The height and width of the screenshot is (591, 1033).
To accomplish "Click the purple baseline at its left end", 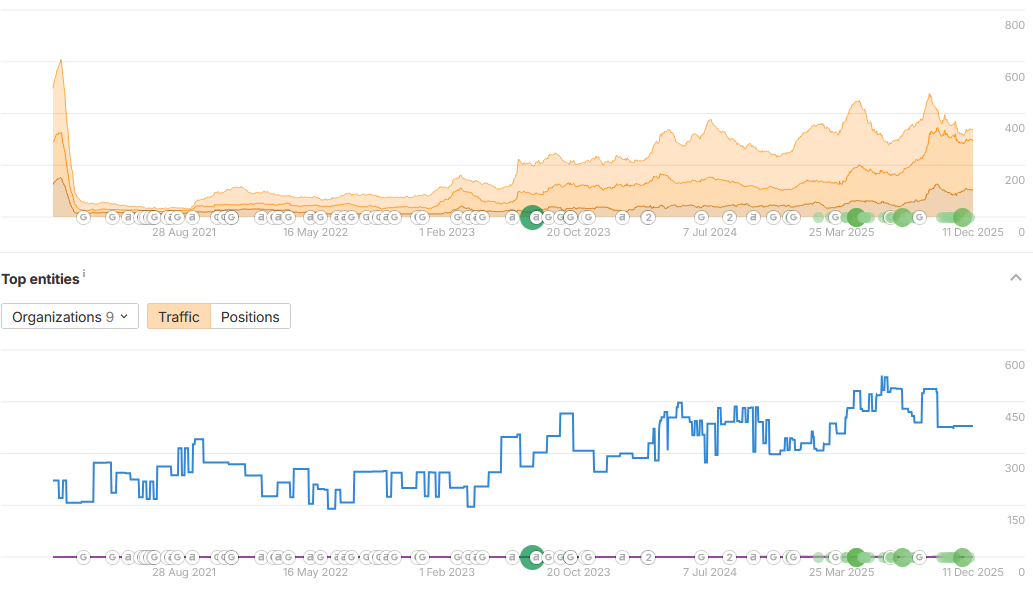I will click(x=56, y=557).
